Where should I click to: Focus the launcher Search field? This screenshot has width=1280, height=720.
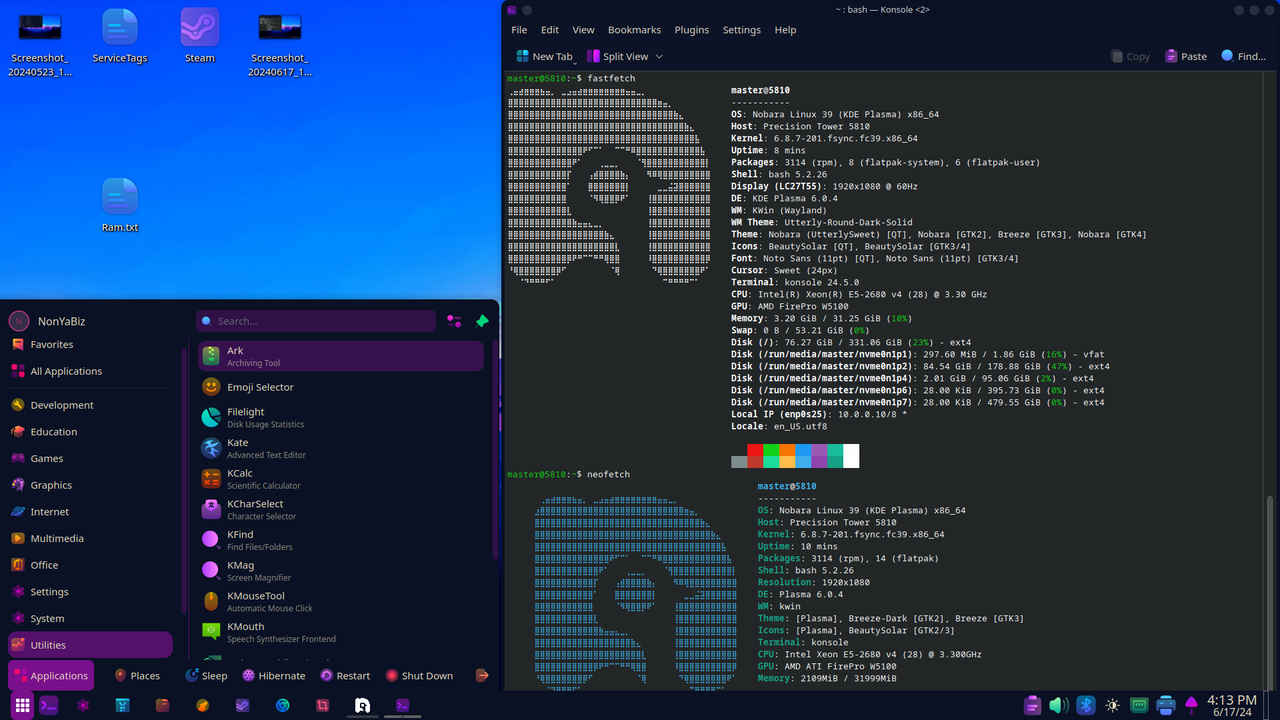316,321
